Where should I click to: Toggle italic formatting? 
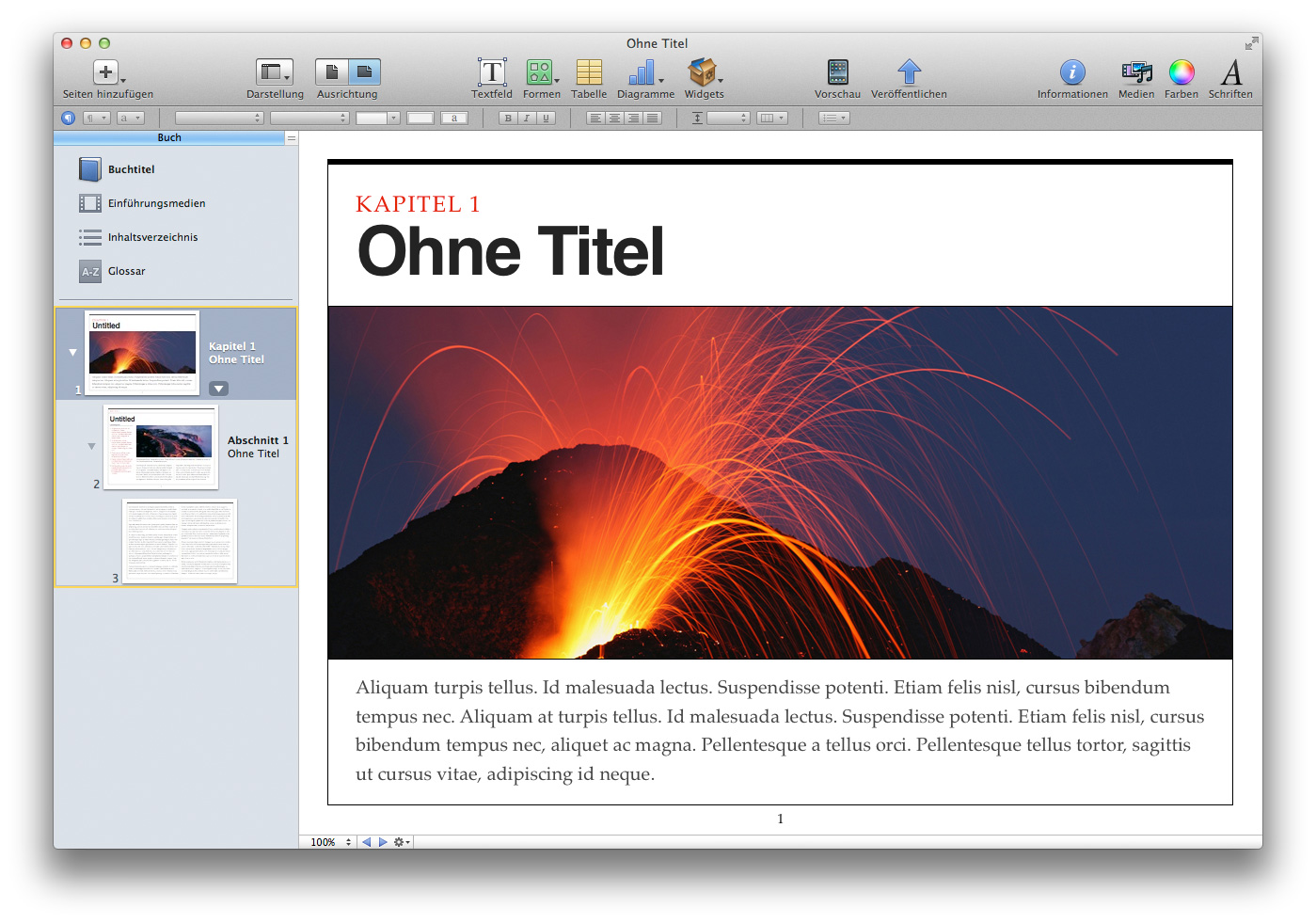527,118
